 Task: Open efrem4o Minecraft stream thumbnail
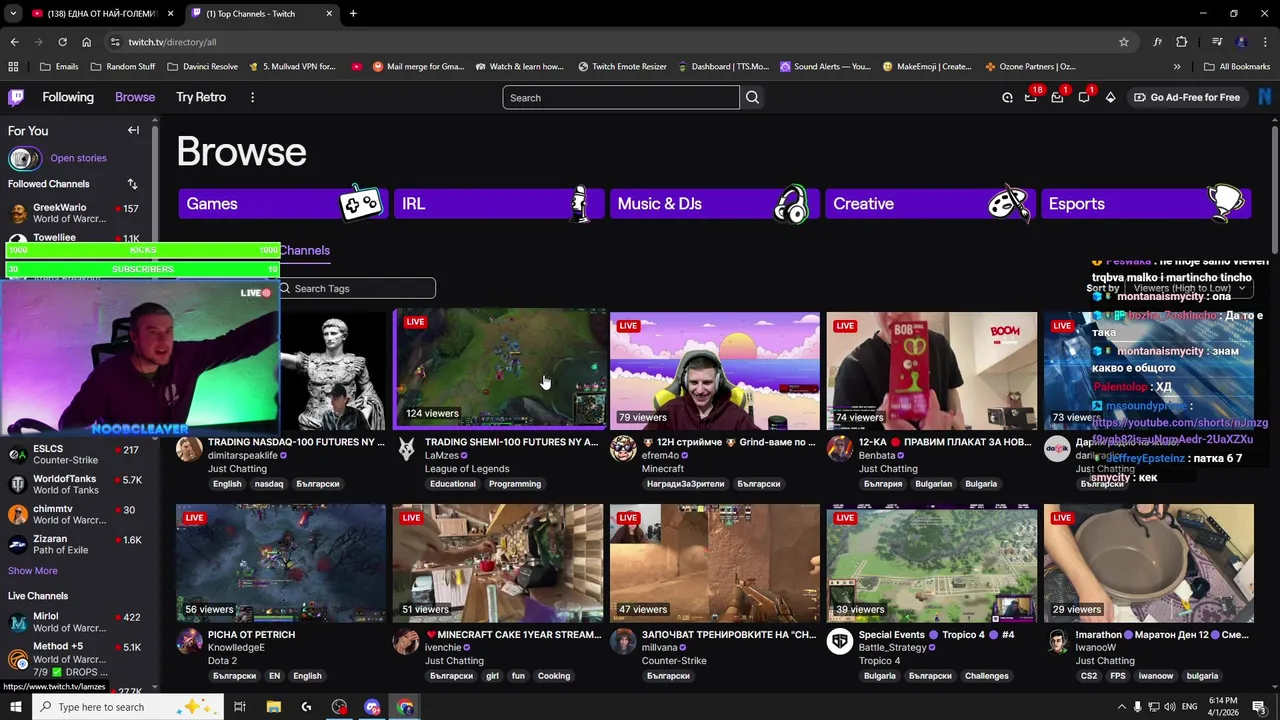pos(715,371)
